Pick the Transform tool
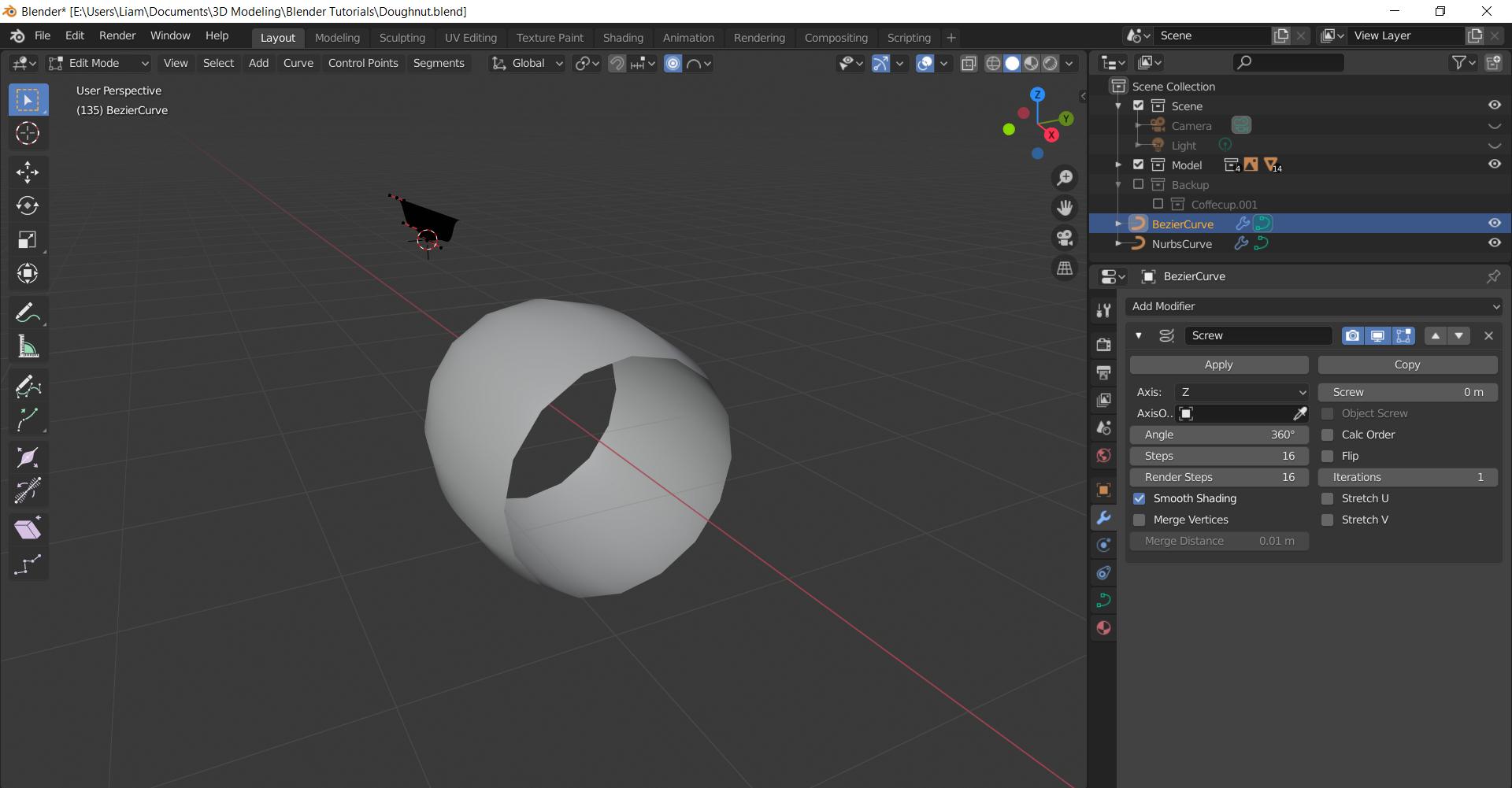This screenshot has width=1512, height=788. pyautogui.click(x=28, y=273)
